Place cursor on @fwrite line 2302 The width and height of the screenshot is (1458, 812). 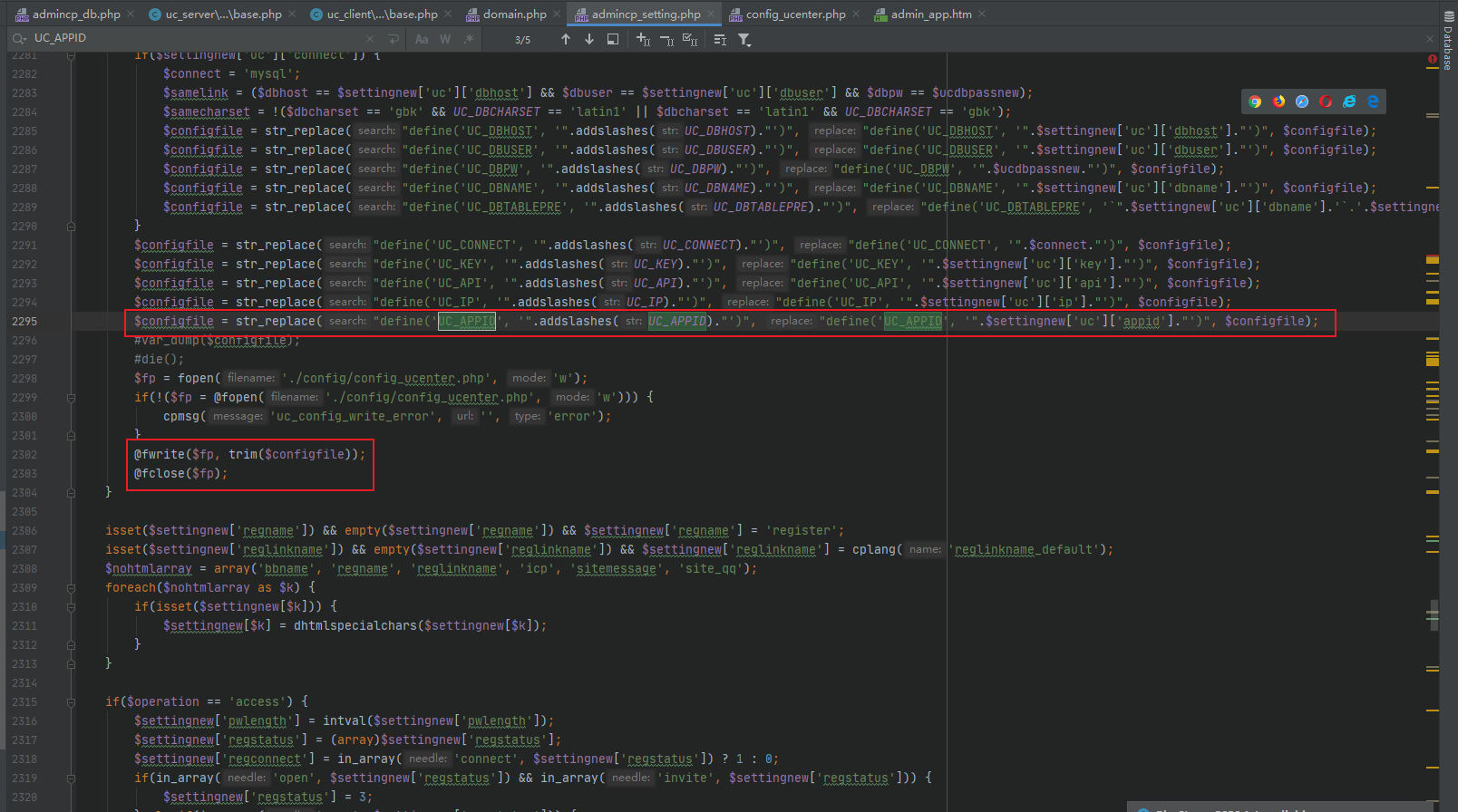(x=249, y=454)
